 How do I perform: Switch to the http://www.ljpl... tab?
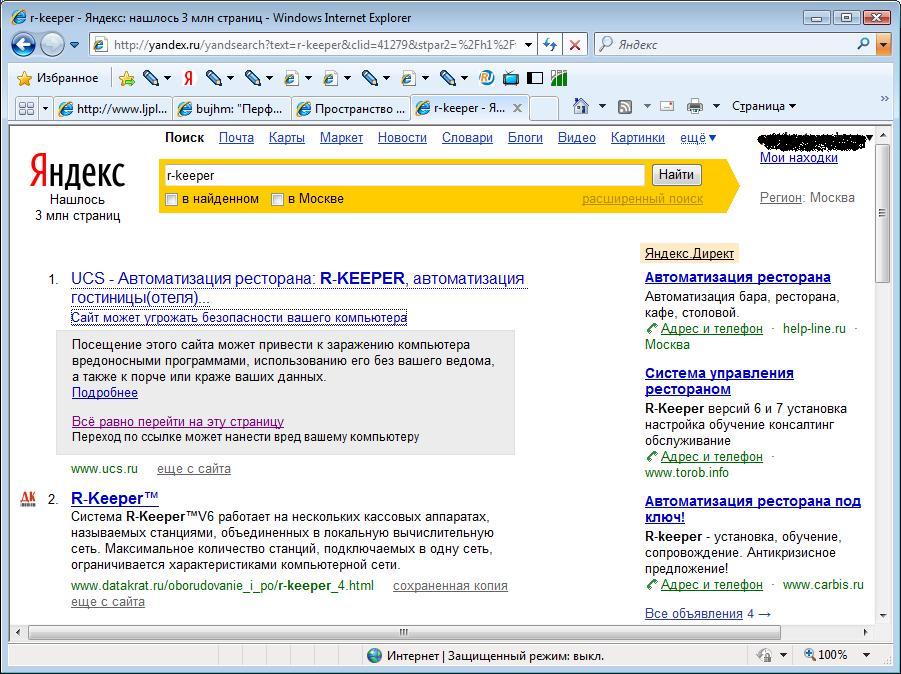click(113, 109)
